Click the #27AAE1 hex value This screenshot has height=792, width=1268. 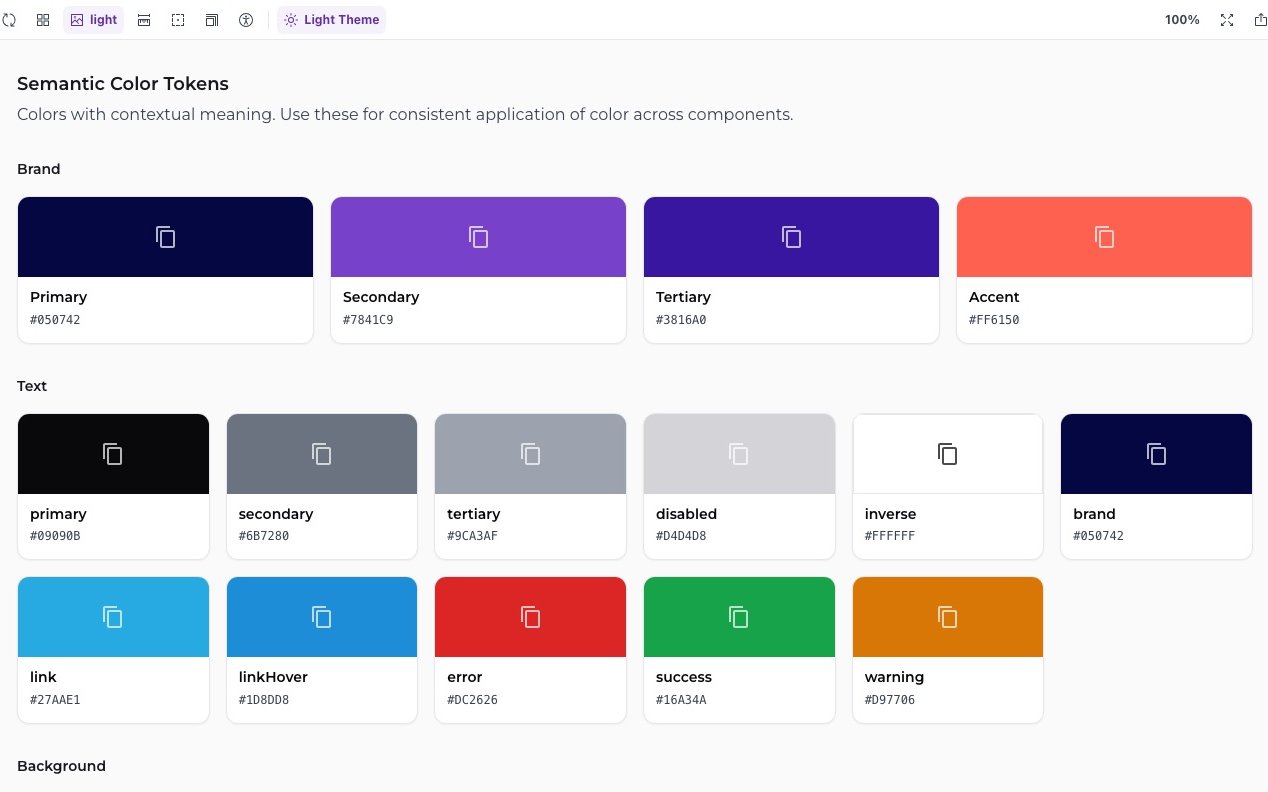(55, 700)
